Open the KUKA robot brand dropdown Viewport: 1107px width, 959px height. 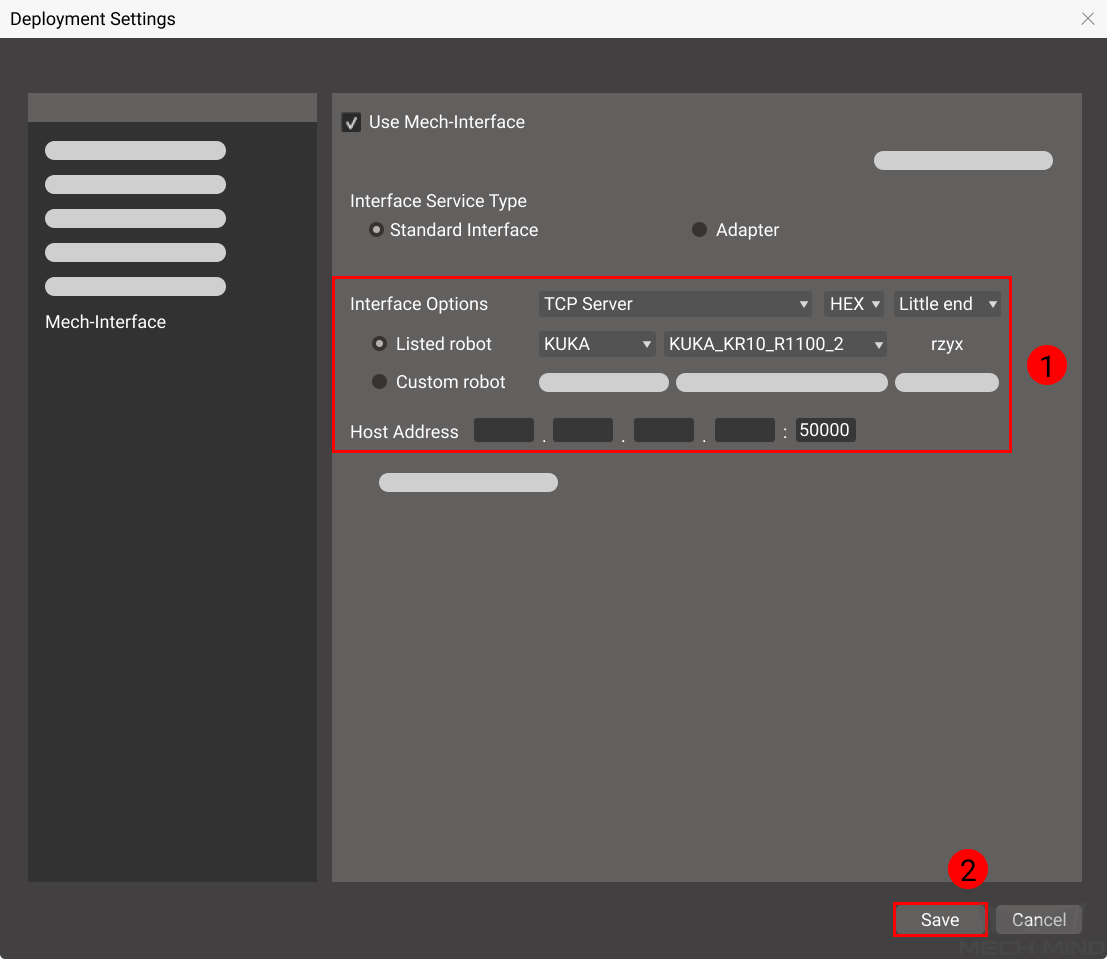pyautogui.click(x=597, y=344)
